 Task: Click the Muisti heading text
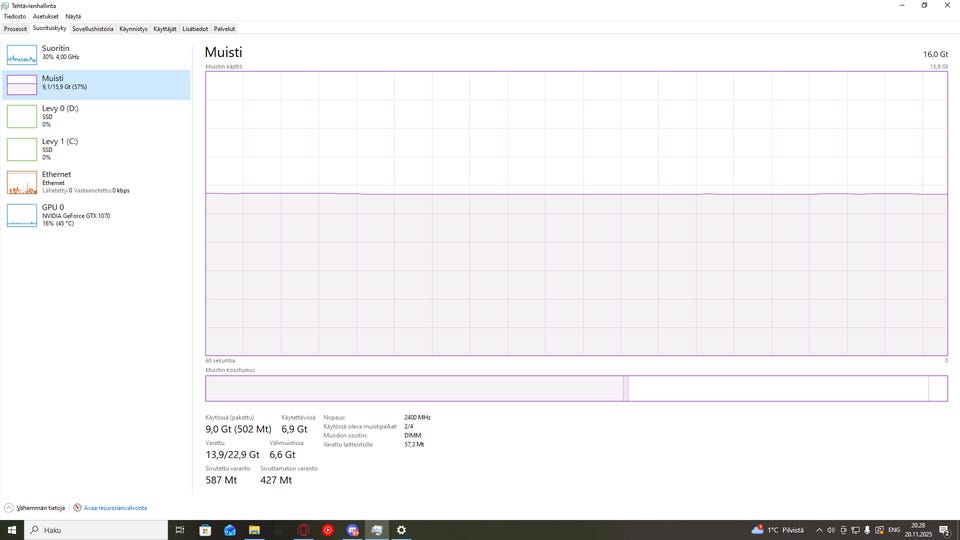(x=223, y=53)
